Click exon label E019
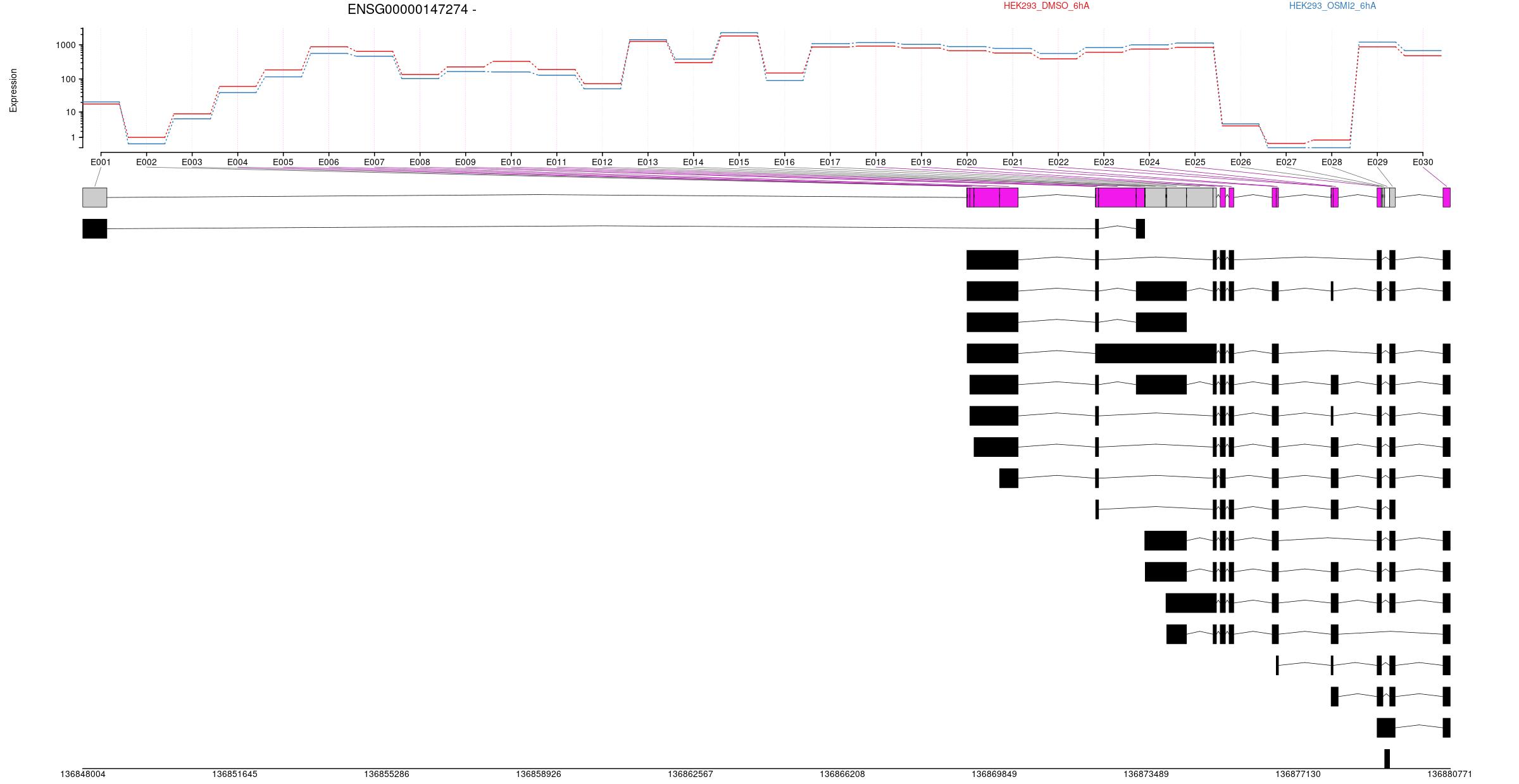Viewport: 1519px width, 784px height. point(921,162)
